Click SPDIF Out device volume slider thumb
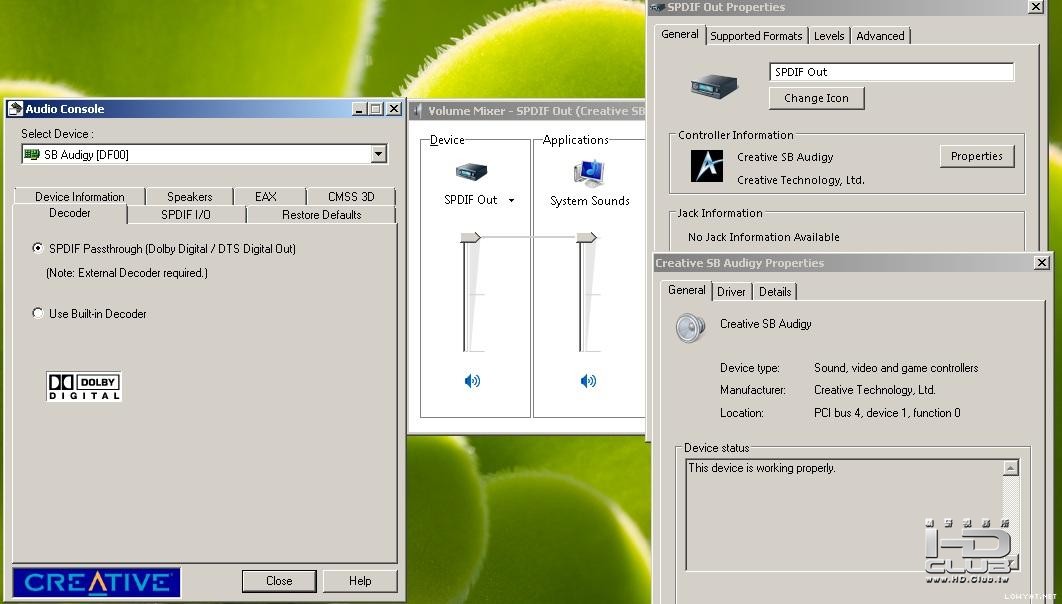This screenshot has width=1062, height=604. pyautogui.click(x=470, y=237)
